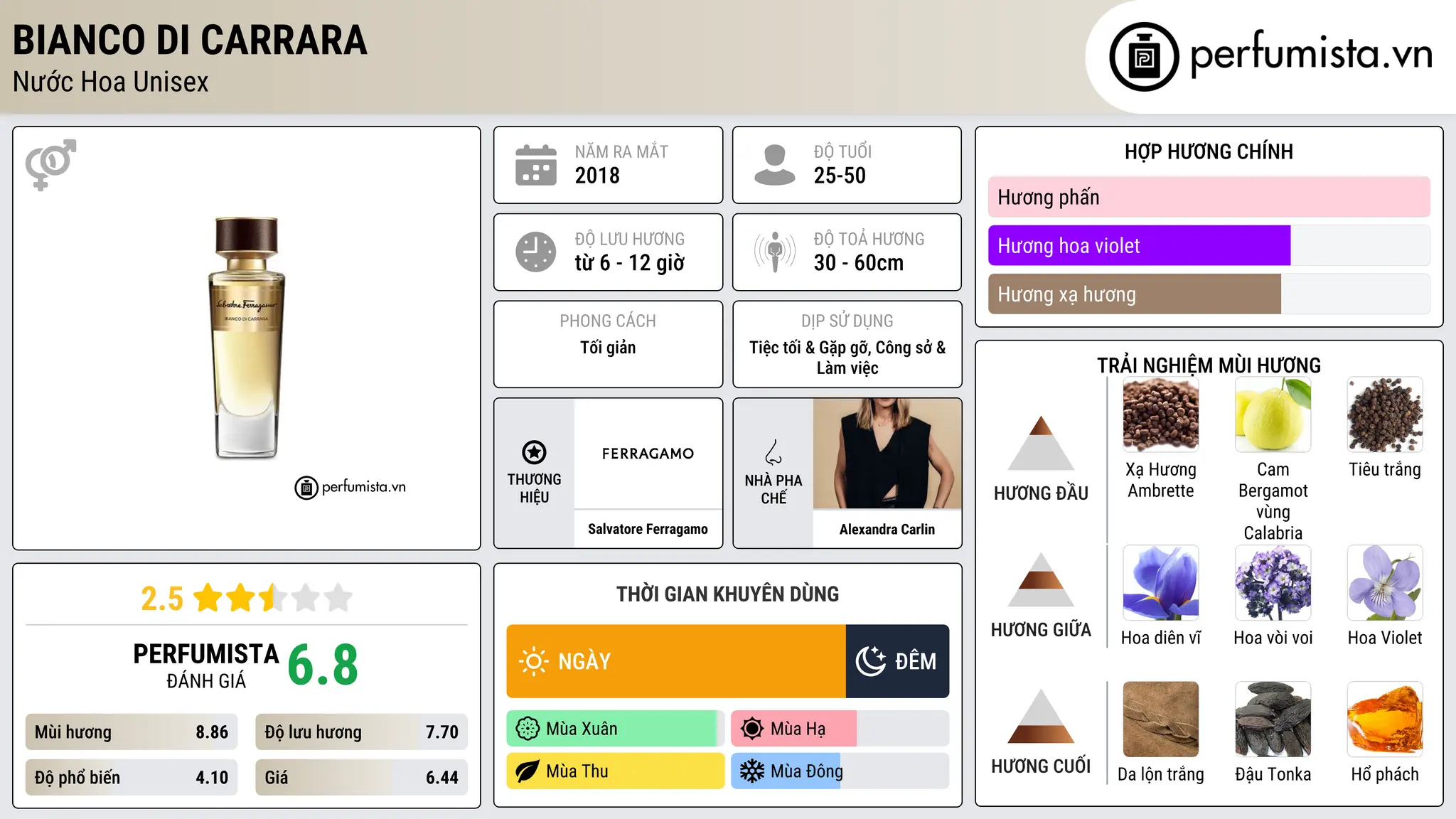Click the THỜI GIAN KHUYÊN DÙNG heading
Image resolution: width=1456 pixels, height=819 pixels.
pyautogui.click(x=728, y=594)
